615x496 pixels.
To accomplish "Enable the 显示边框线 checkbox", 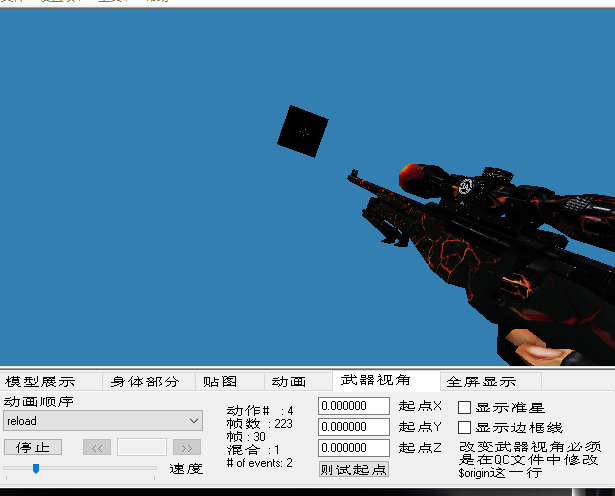I will (464, 427).
